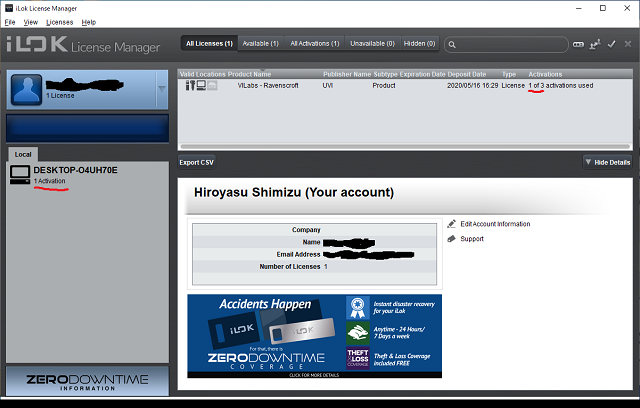Click the "1 of 3 activations used" cell

[560, 85]
